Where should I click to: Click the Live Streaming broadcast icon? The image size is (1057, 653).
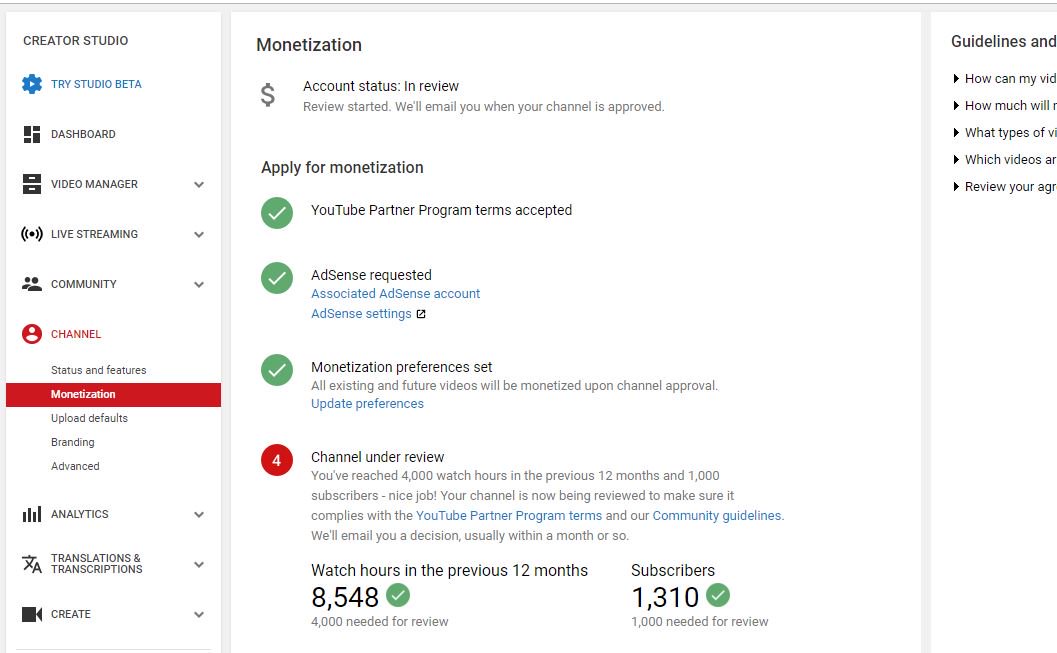32,234
